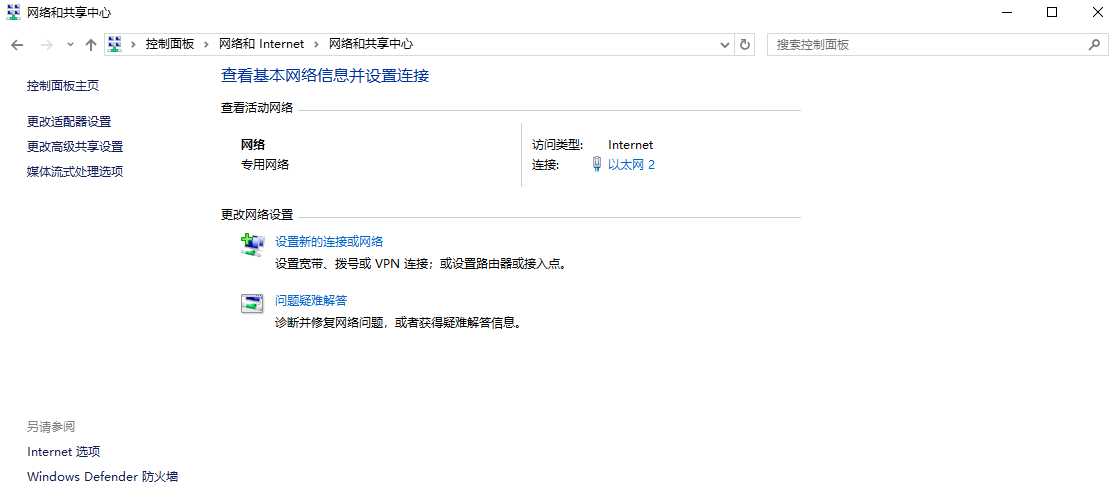Screen dimensions: 1116x491
Task: Click the 设置新的连接或网络 icon
Action: coord(252,245)
